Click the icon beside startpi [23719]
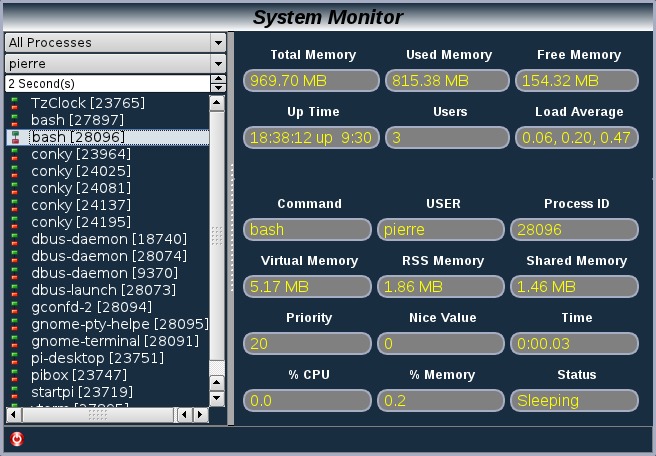This screenshot has width=656, height=456. tap(15, 392)
